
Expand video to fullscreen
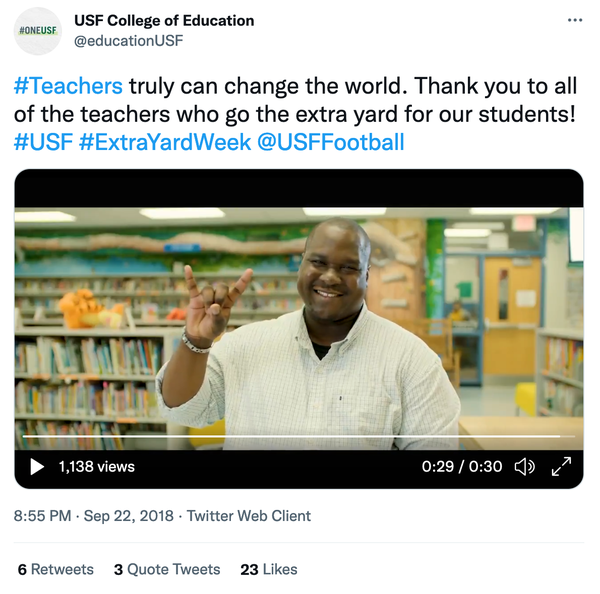[x=562, y=466]
